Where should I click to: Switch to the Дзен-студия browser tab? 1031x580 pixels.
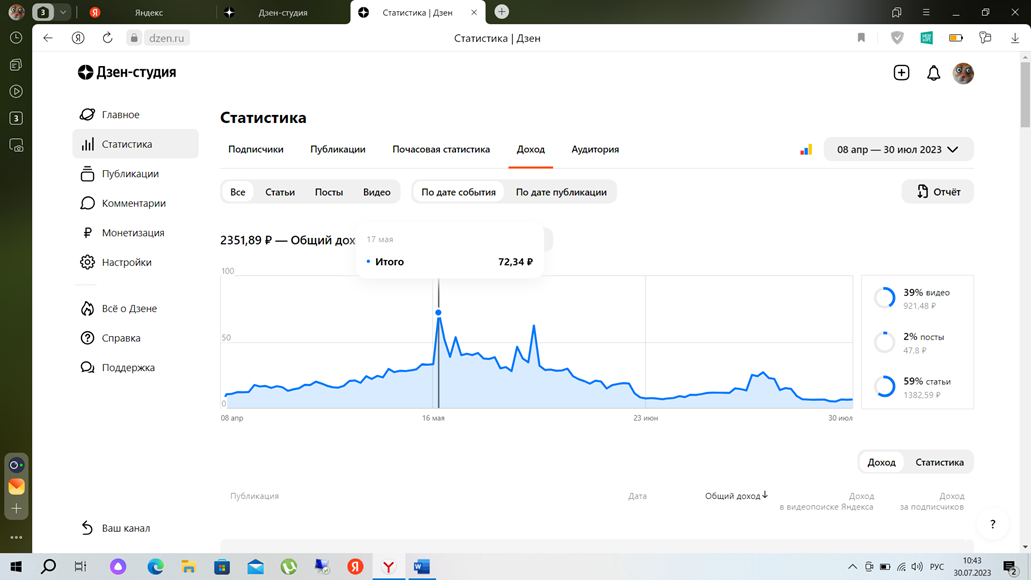(x=283, y=12)
